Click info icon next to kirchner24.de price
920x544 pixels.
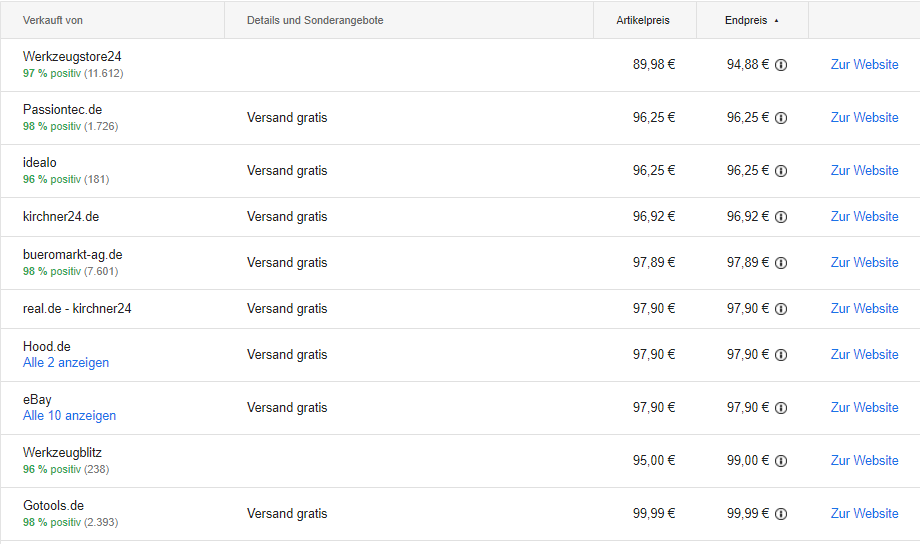tap(781, 217)
